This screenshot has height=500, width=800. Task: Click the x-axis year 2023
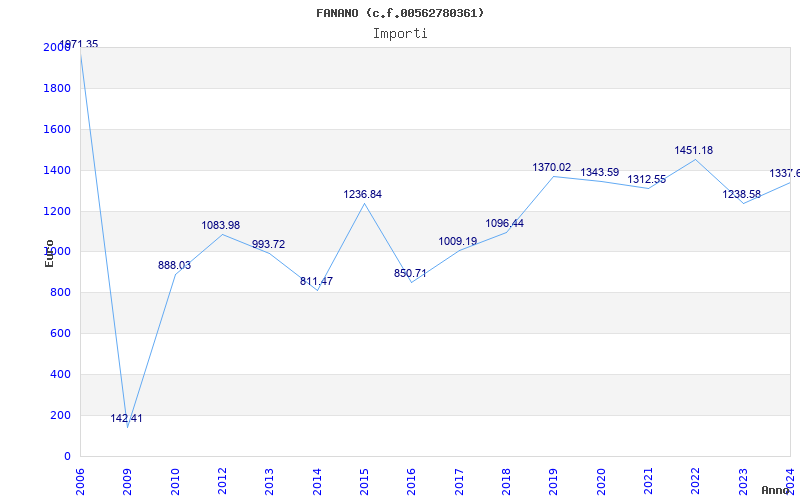743,482
